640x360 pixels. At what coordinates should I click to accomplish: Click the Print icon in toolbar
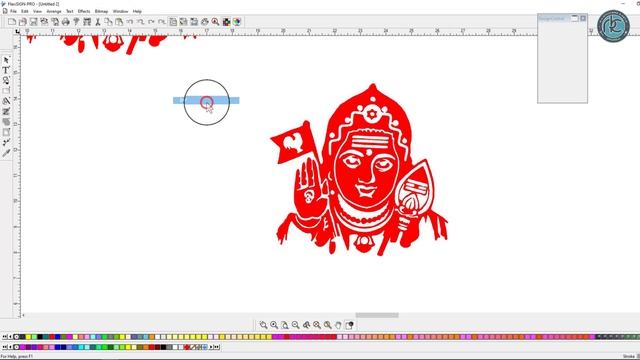click(65, 22)
